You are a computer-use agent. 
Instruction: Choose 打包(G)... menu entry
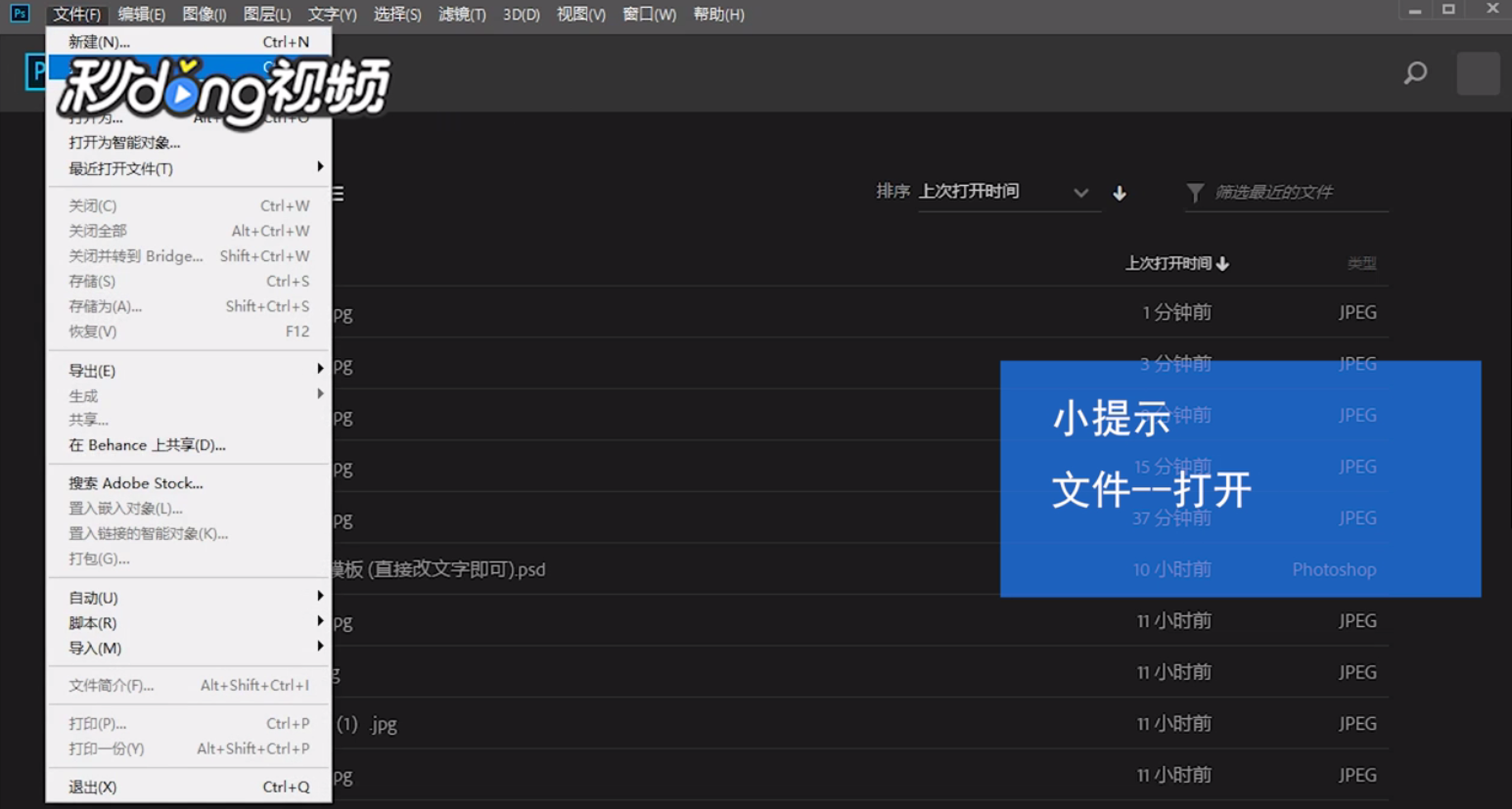click(189, 559)
